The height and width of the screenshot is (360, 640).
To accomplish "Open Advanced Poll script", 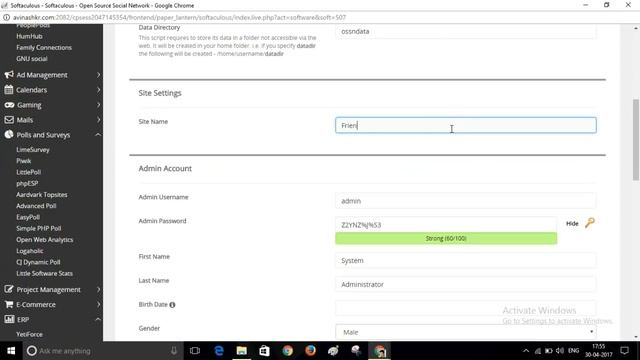I will click(x=36, y=206).
